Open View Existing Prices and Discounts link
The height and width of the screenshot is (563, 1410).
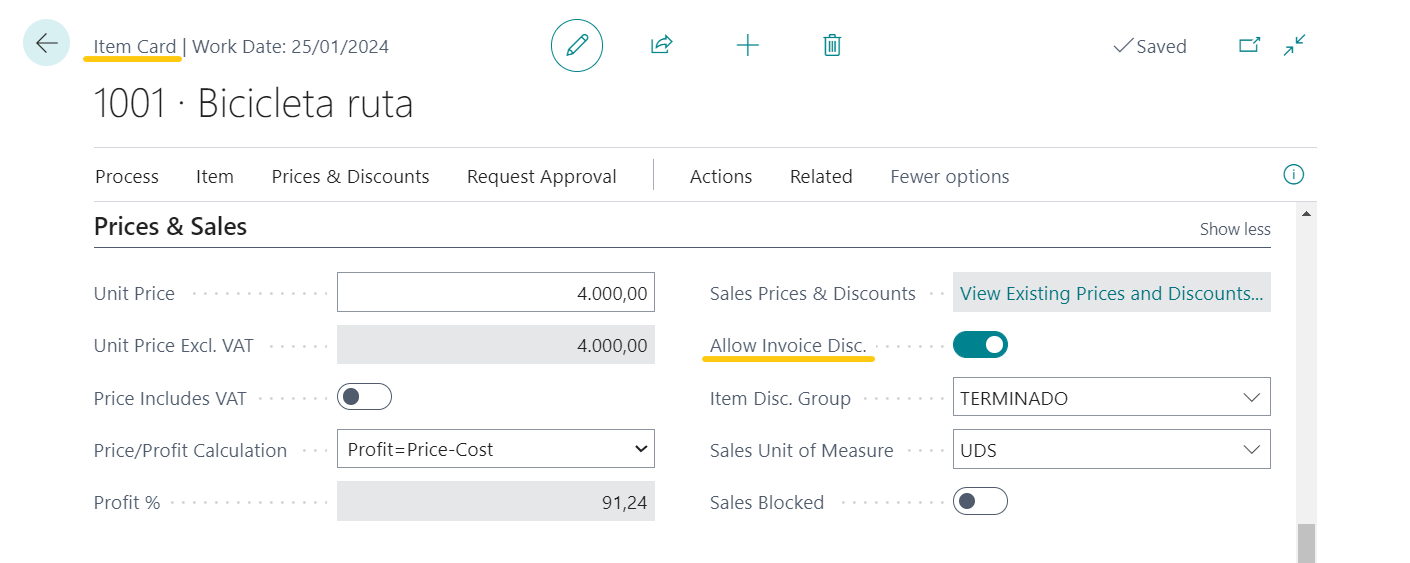click(x=1111, y=293)
